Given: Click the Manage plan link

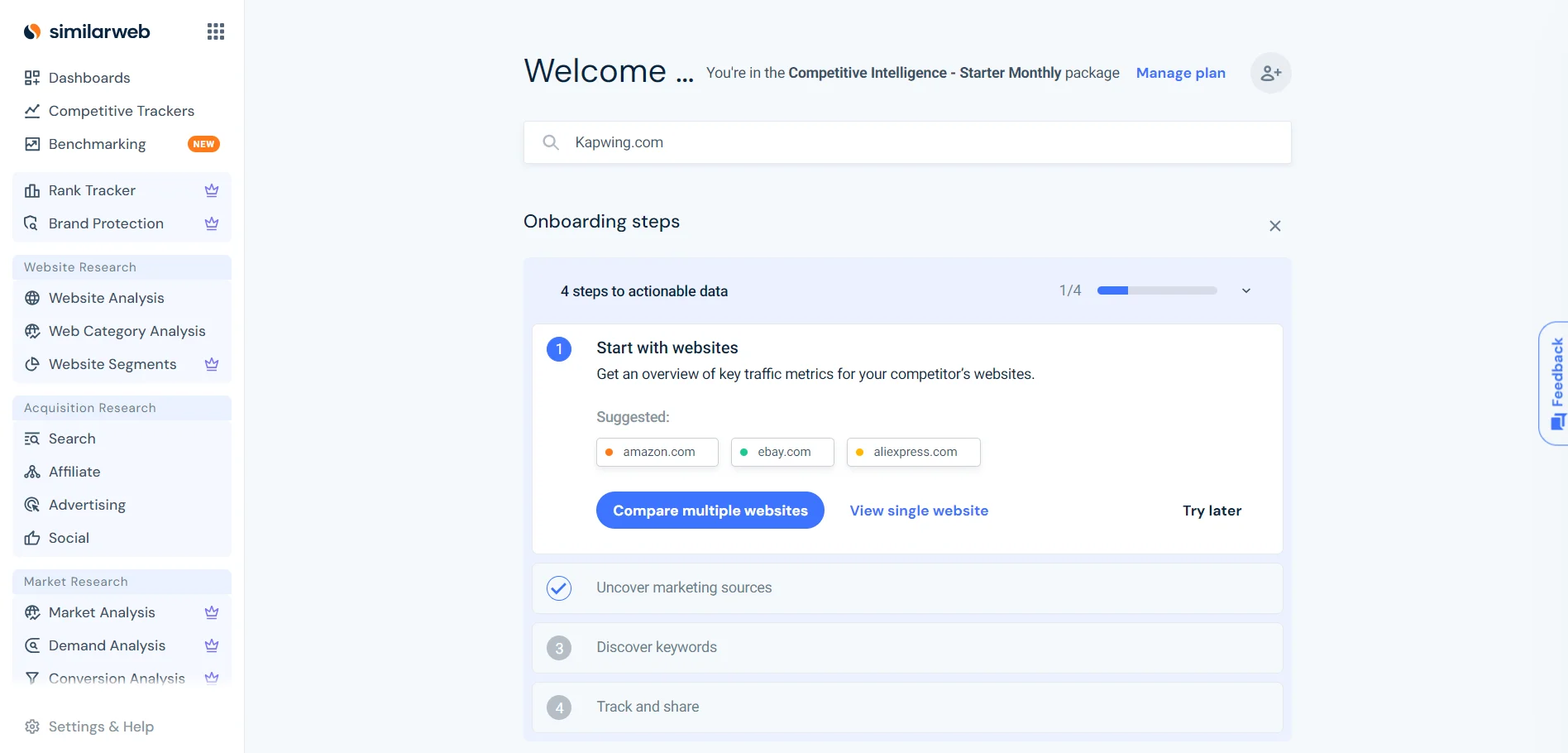Looking at the screenshot, I should [x=1181, y=73].
